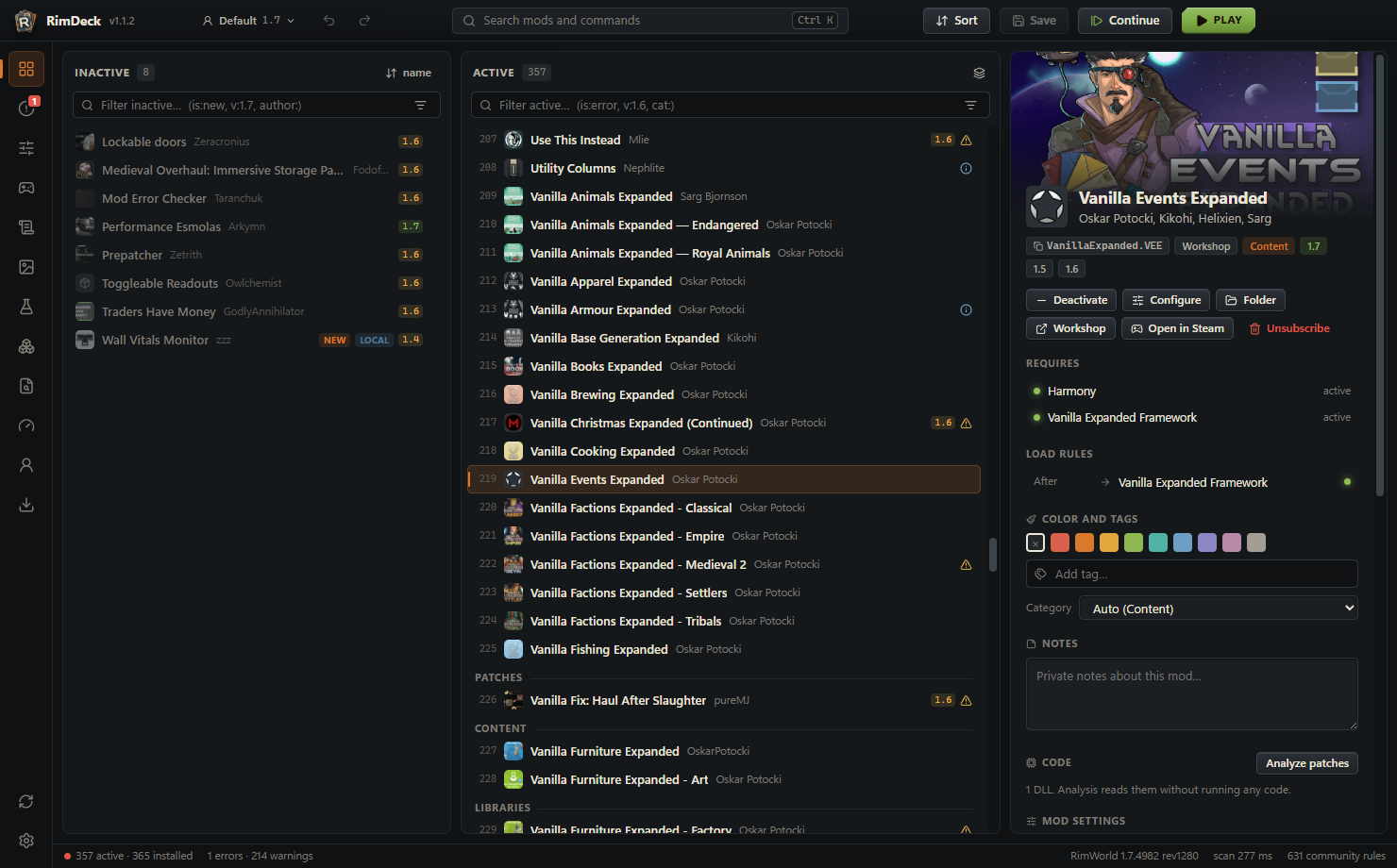The width and height of the screenshot is (1397, 868).
Task: Open the mod Folder
Action: click(x=1251, y=300)
